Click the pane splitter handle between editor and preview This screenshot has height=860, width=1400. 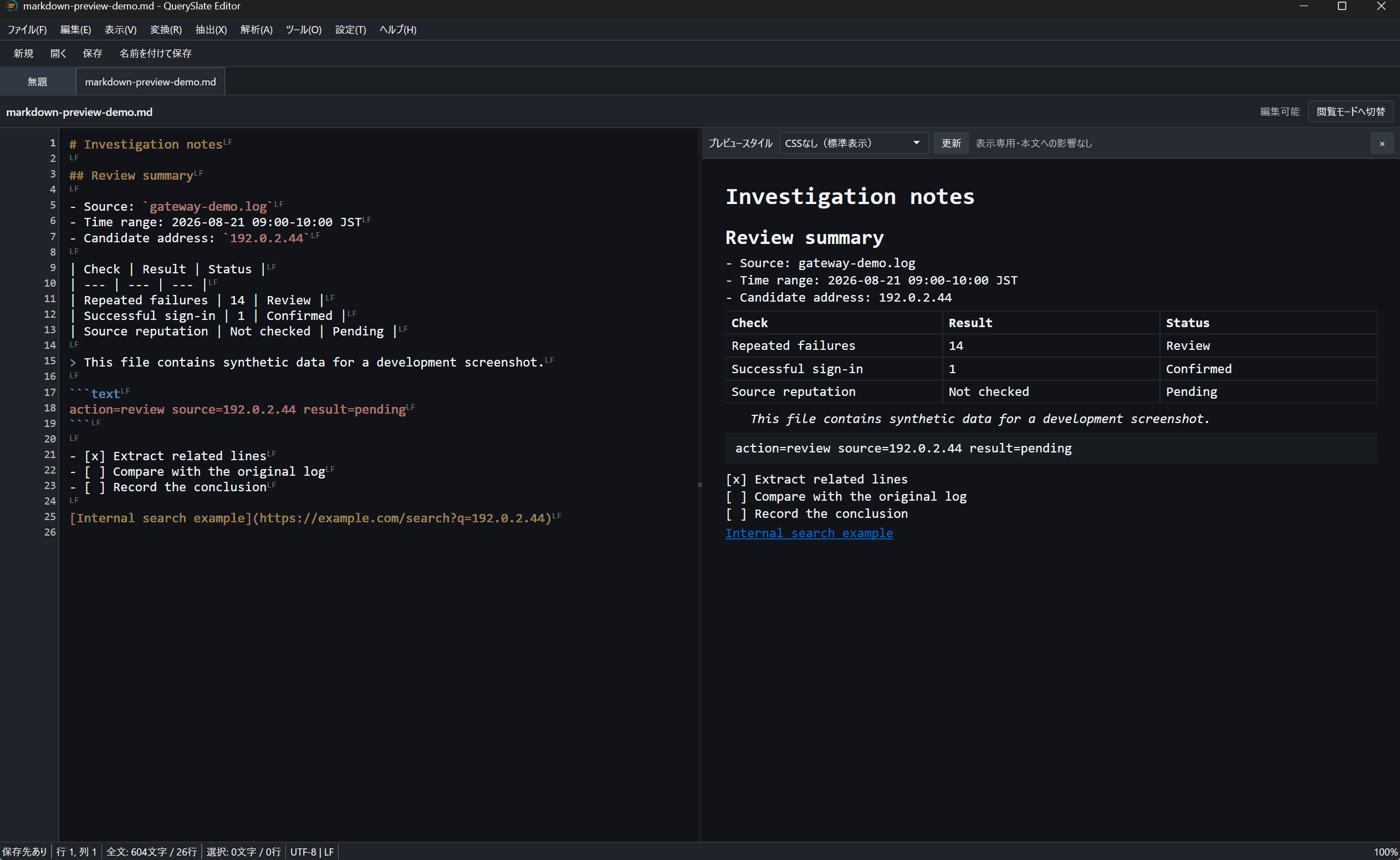[x=699, y=485]
